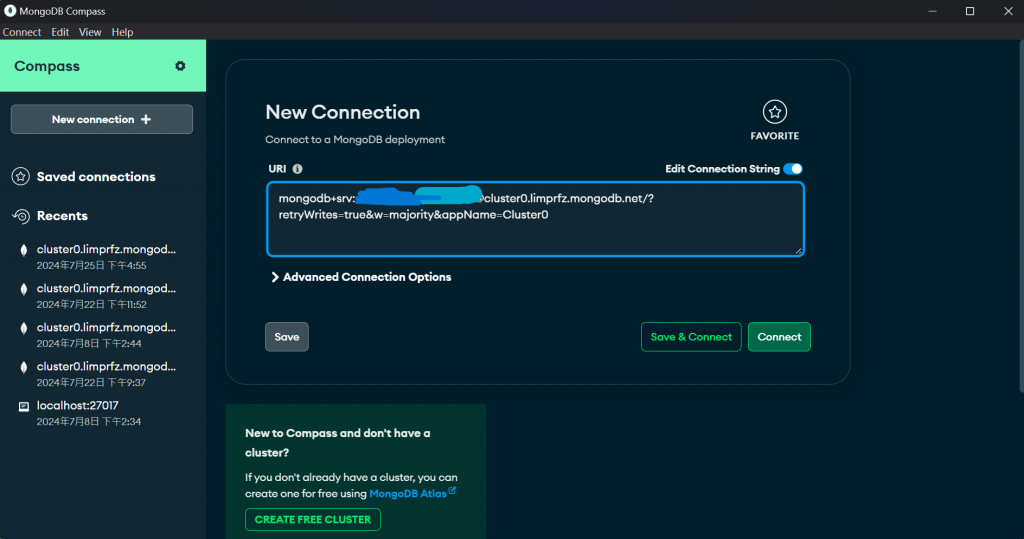The height and width of the screenshot is (539, 1024).
Task: Click the green Connect button
Action: coord(779,336)
